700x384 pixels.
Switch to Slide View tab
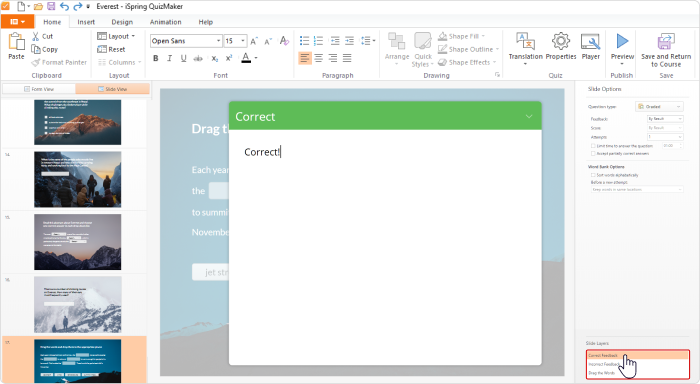(x=112, y=89)
